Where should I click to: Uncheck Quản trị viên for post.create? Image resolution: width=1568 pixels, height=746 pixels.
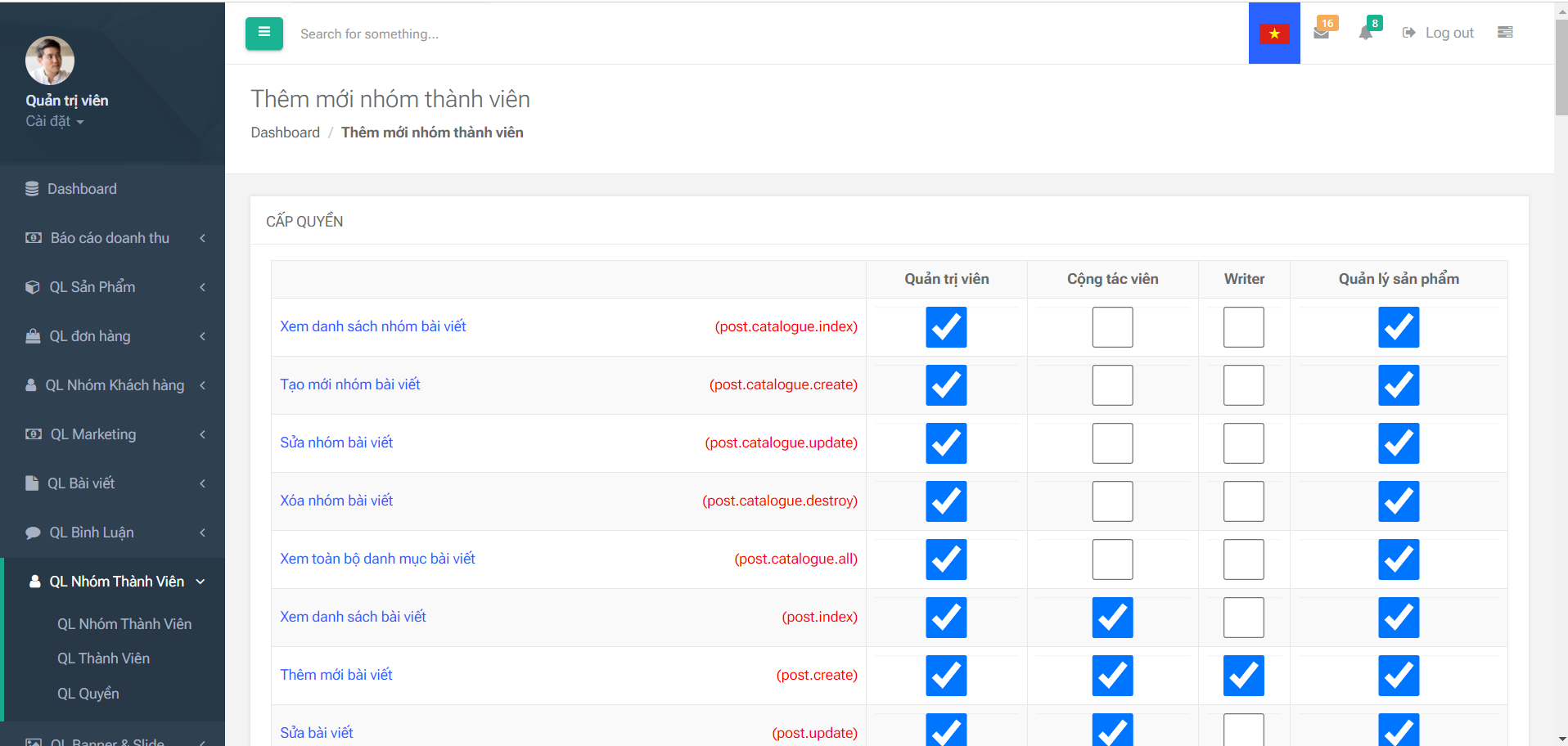click(946, 676)
